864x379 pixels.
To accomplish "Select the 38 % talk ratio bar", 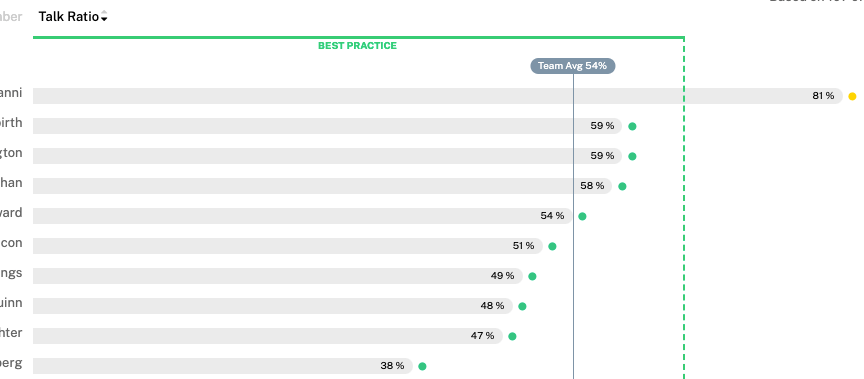I will click(223, 366).
